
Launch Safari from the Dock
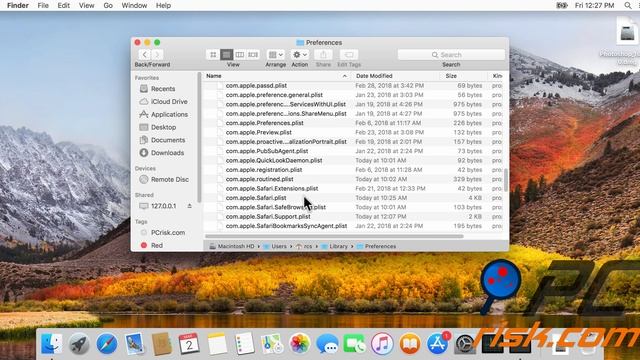click(x=107, y=344)
